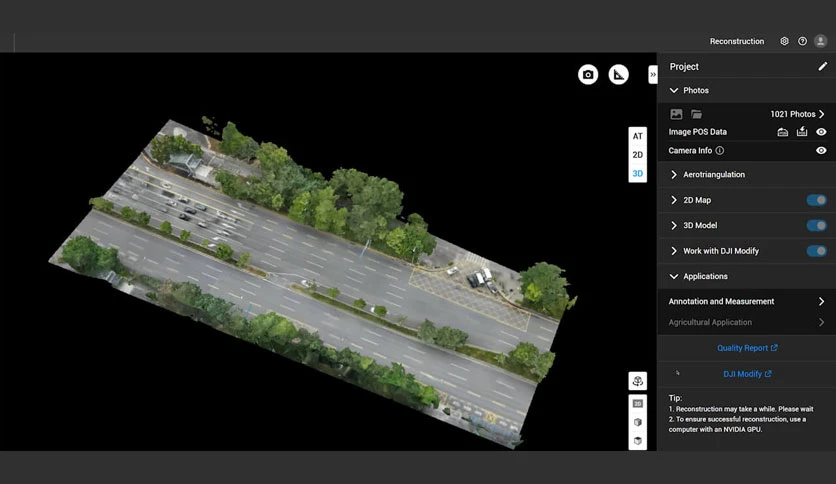
Task: Select the dark cube display mode
Action: coord(638,441)
